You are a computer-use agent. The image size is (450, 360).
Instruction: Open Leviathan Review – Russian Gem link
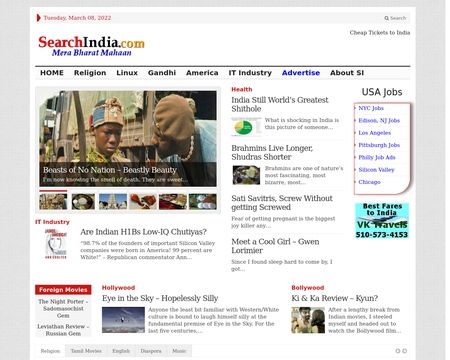click(x=63, y=330)
